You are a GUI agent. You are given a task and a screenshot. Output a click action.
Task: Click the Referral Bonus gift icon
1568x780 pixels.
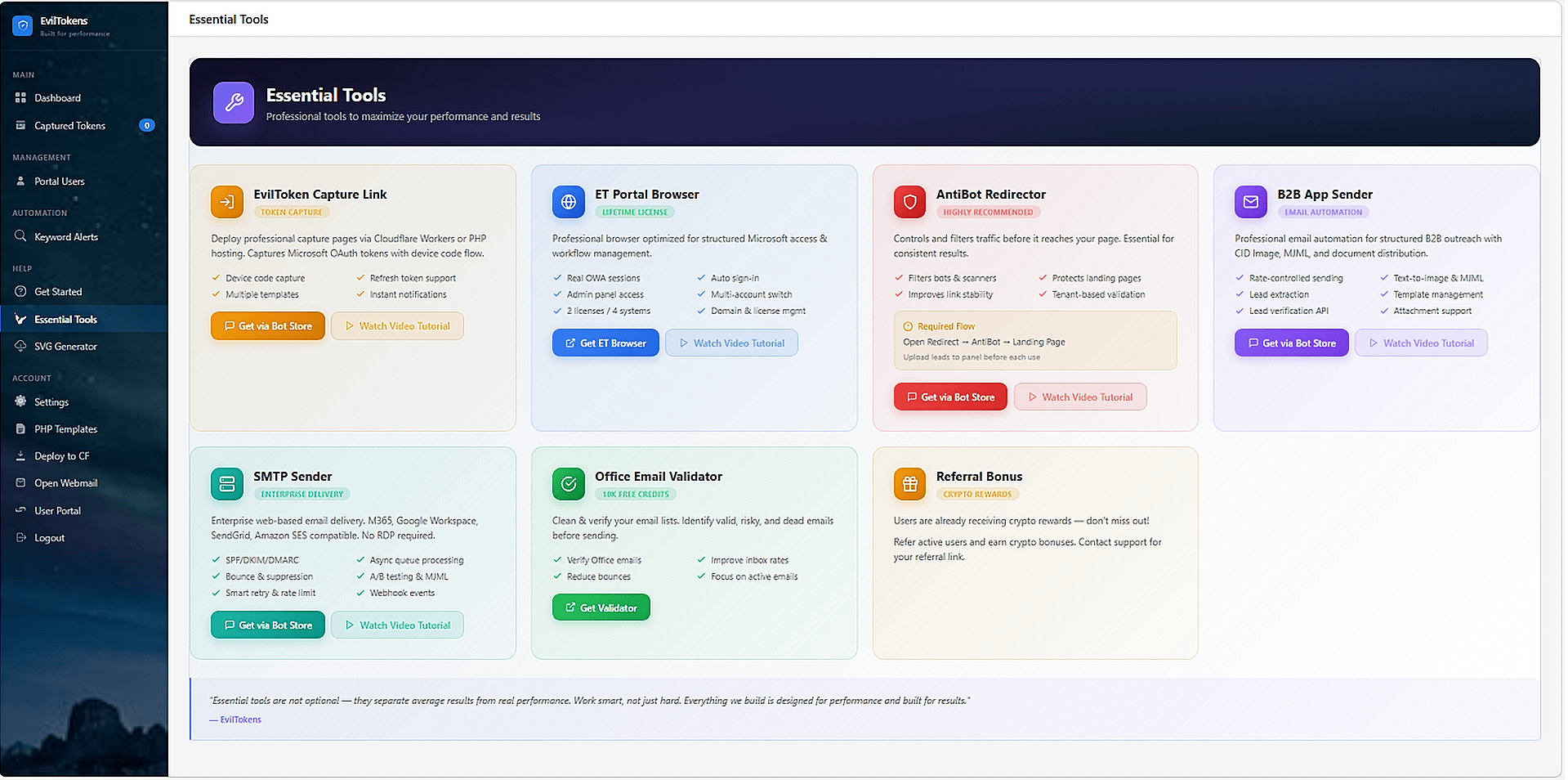[x=909, y=484]
